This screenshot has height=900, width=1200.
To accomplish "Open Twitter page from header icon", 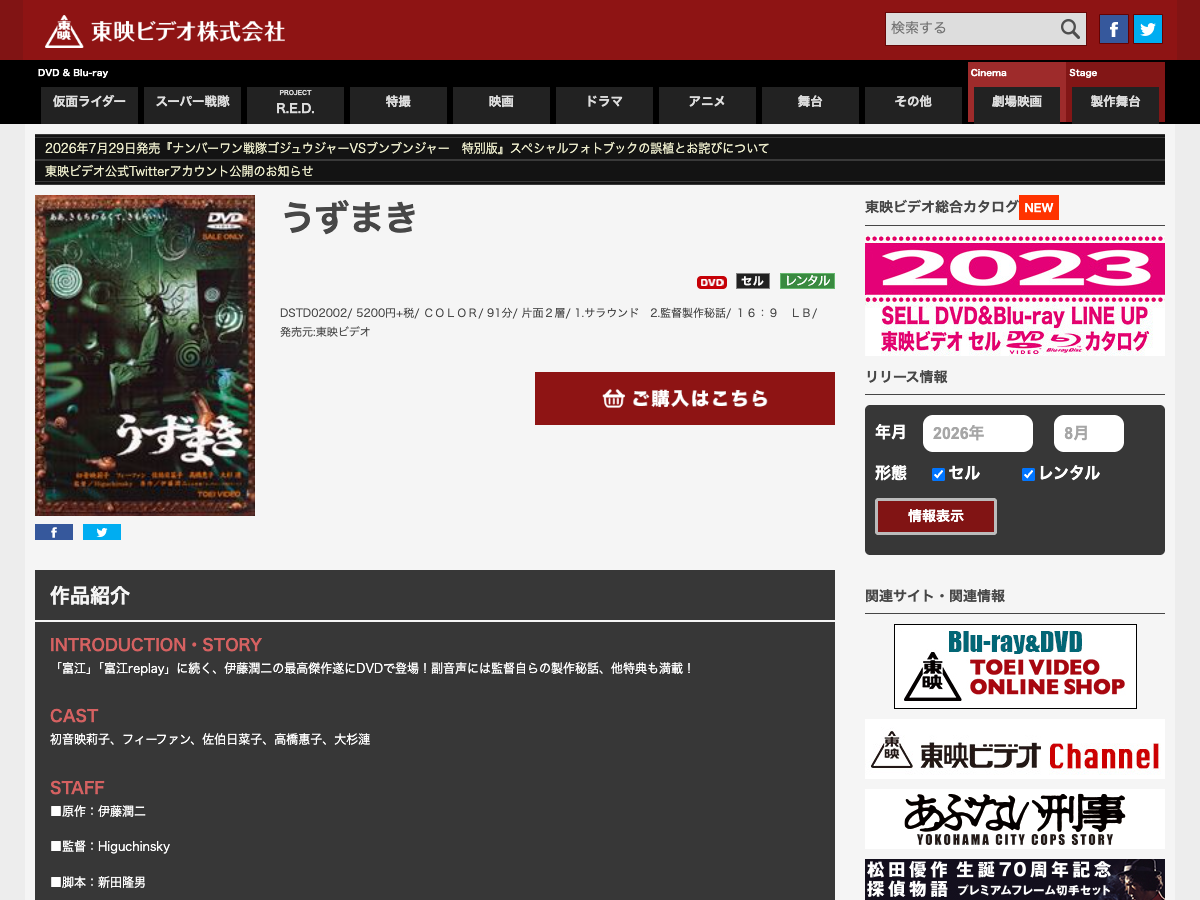I will click(1148, 29).
